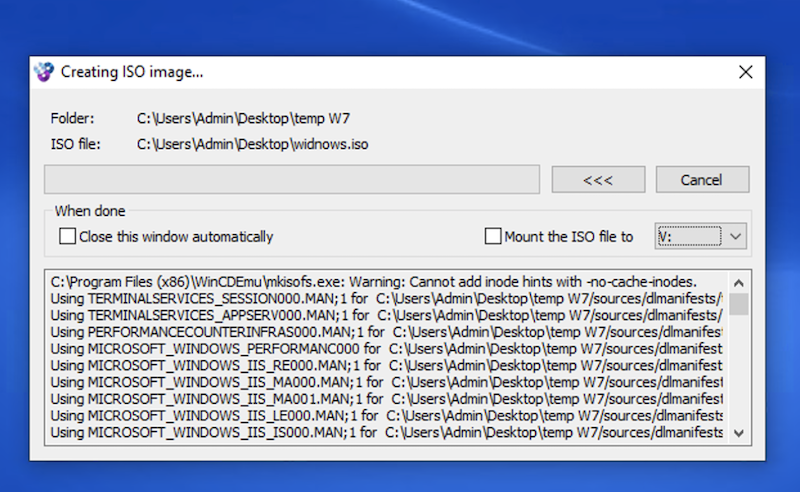This screenshot has height=492, width=800.
Task: Select the MICROSOFT_WINDOWS_IIS_IS000.MAN log line
Action: pos(385,432)
